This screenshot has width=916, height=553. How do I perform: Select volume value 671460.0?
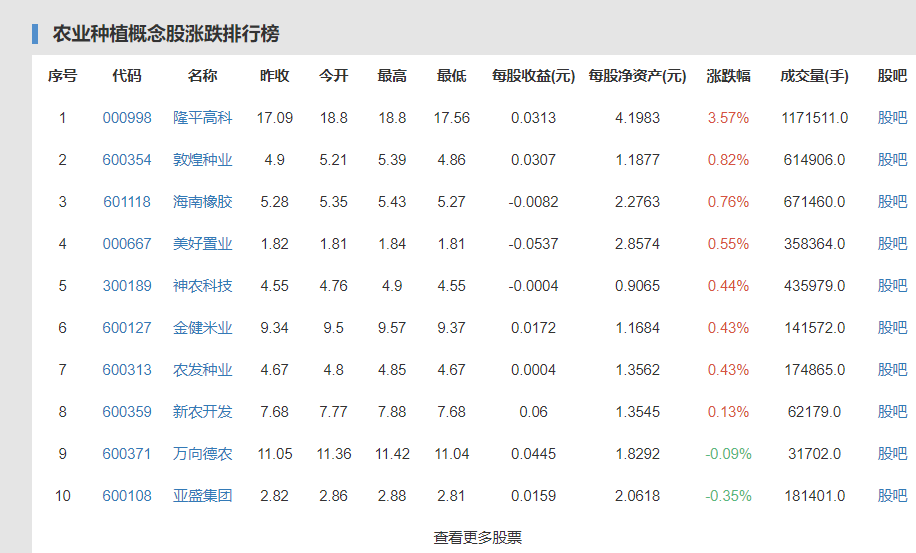click(814, 202)
